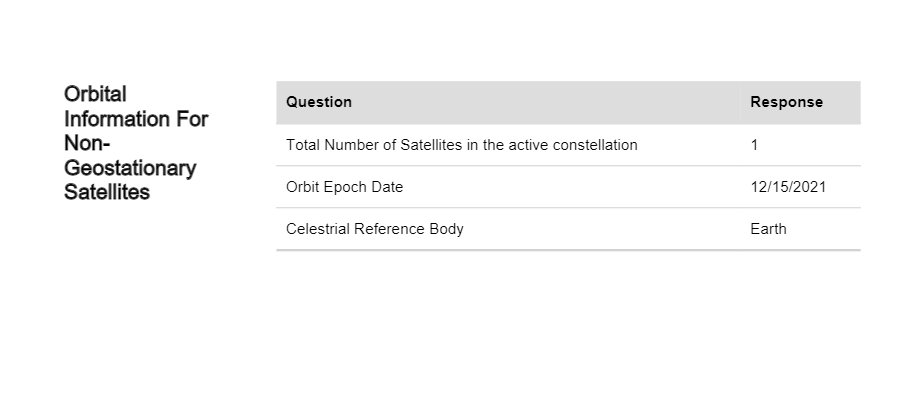Click the word constellation in the first row

click(x=591, y=145)
